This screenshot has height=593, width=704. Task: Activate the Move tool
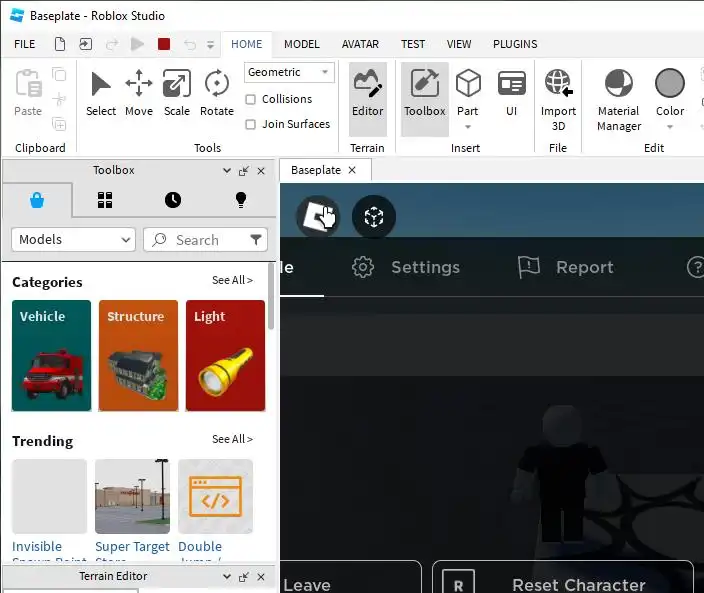coord(139,93)
